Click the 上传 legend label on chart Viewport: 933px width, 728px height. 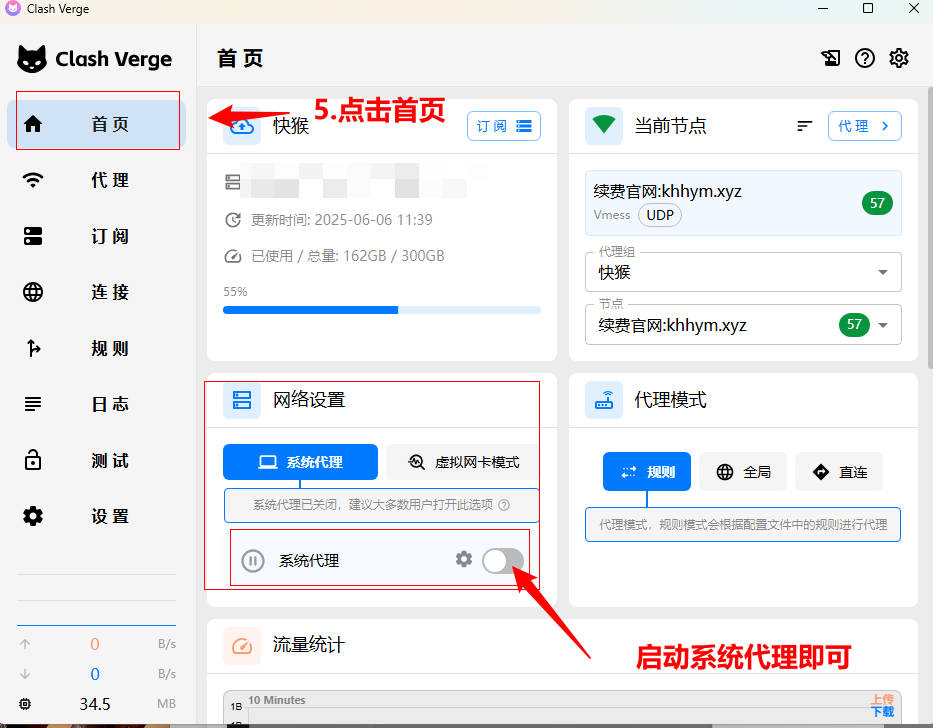pyautogui.click(x=882, y=699)
